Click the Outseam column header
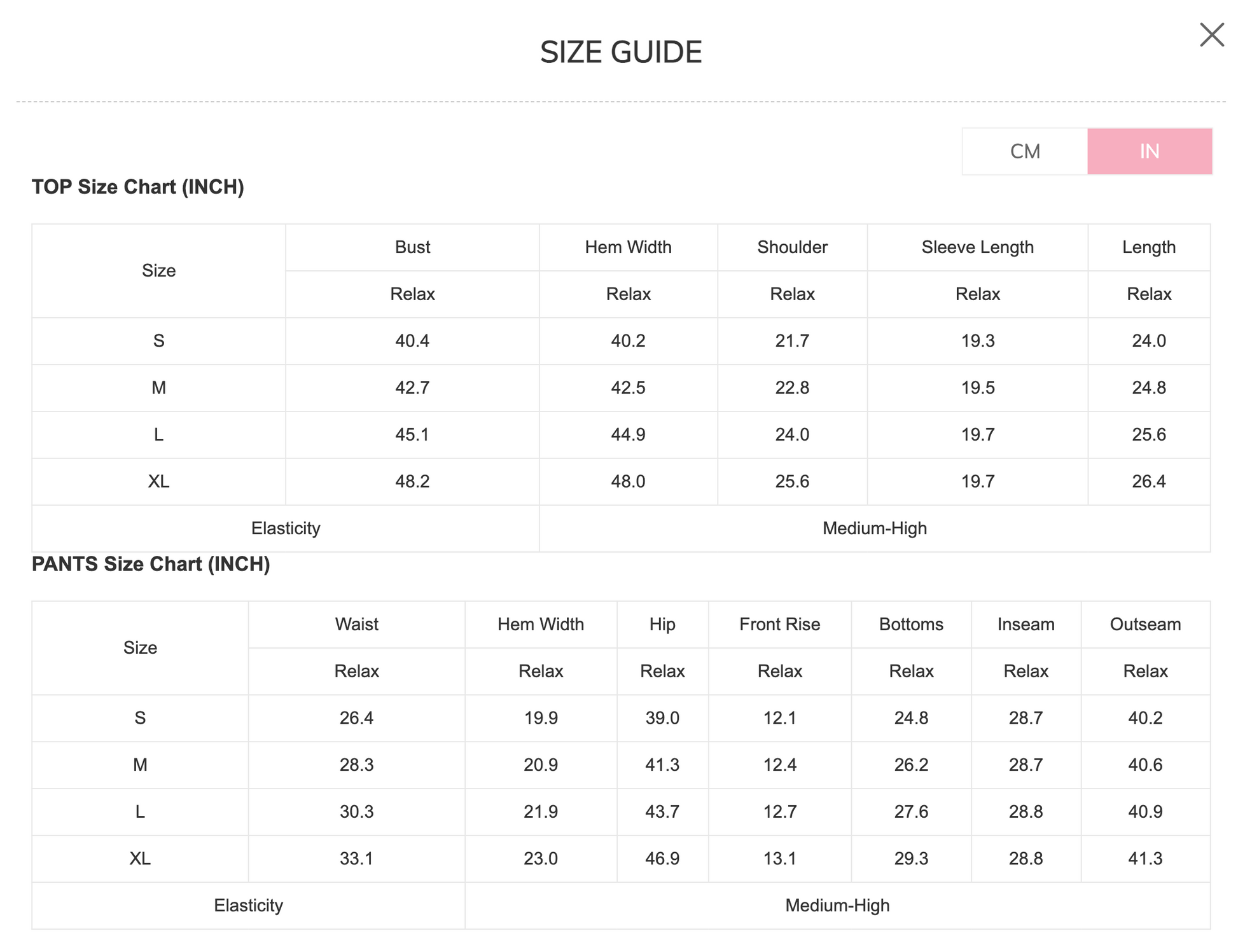This screenshot has height=952, width=1238. pyautogui.click(x=1145, y=624)
